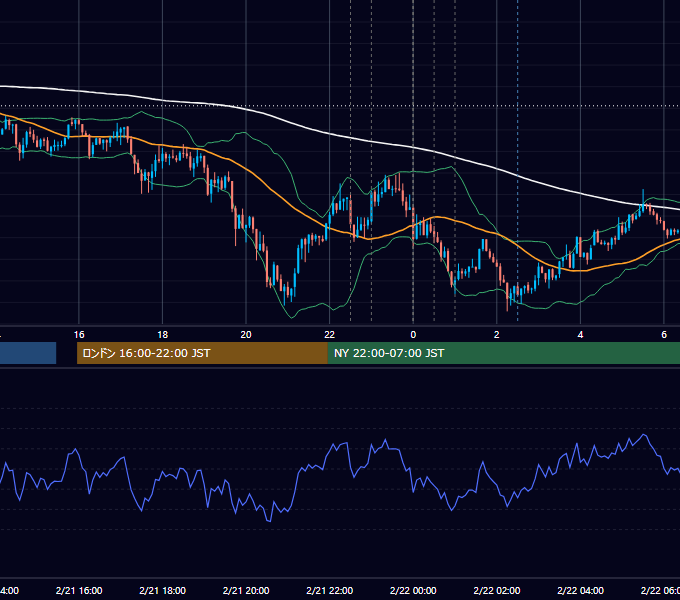Click the 2 hour label on chart axis
Image resolution: width=680 pixels, height=600 pixels.
coord(497,335)
